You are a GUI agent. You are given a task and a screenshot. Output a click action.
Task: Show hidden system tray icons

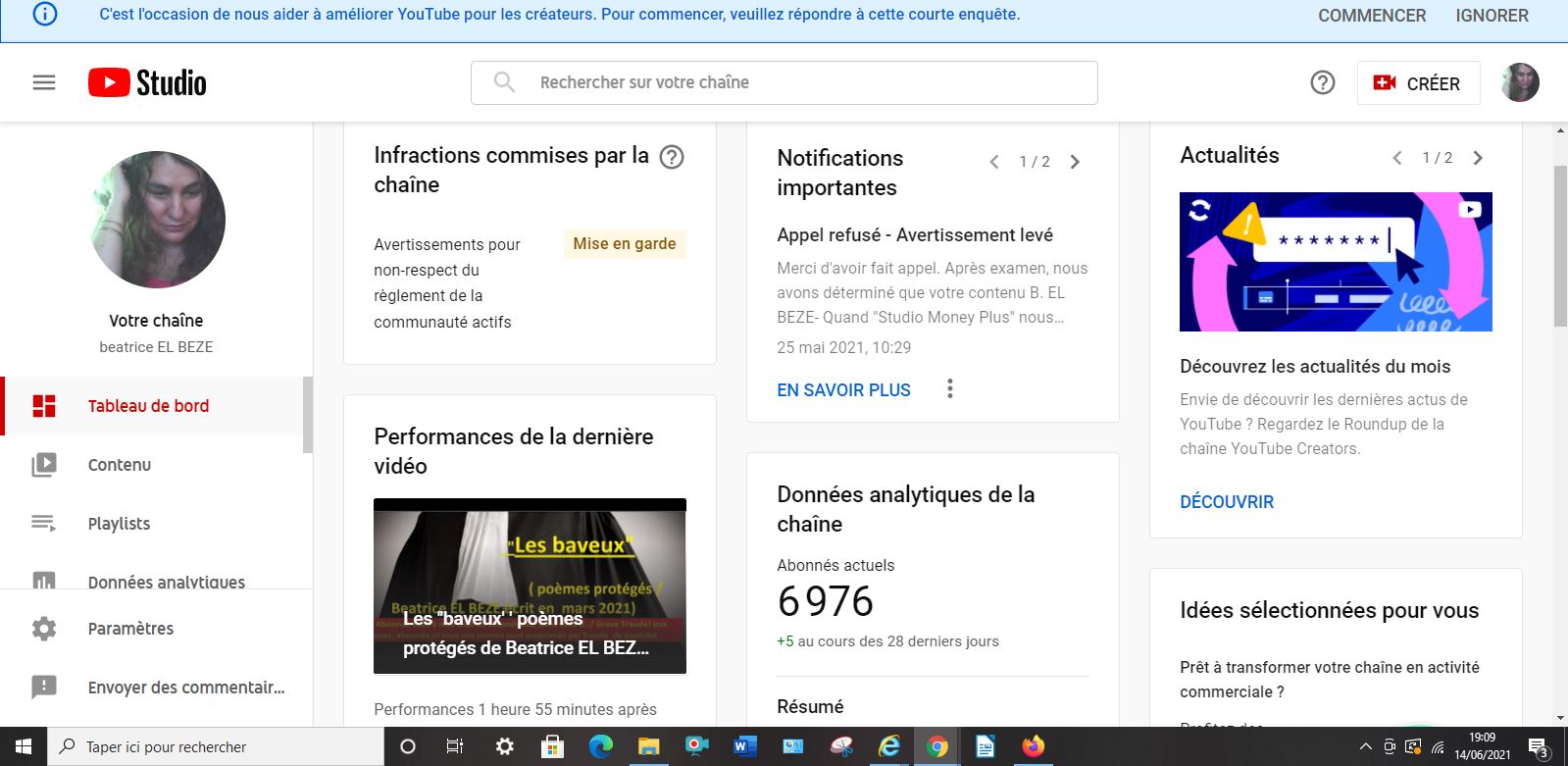pos(1365,746)
